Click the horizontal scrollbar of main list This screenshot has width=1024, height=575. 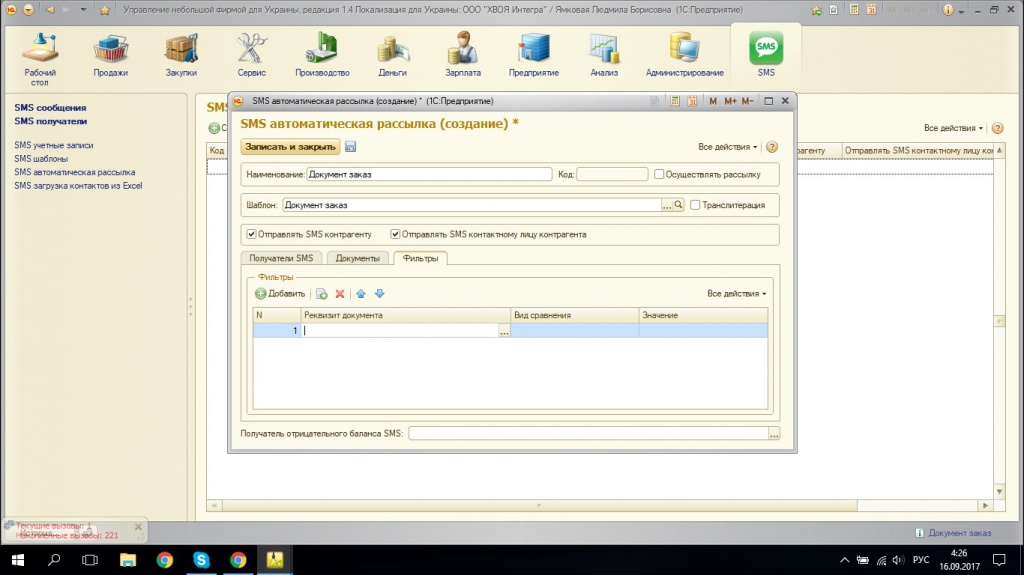point(539,505)
